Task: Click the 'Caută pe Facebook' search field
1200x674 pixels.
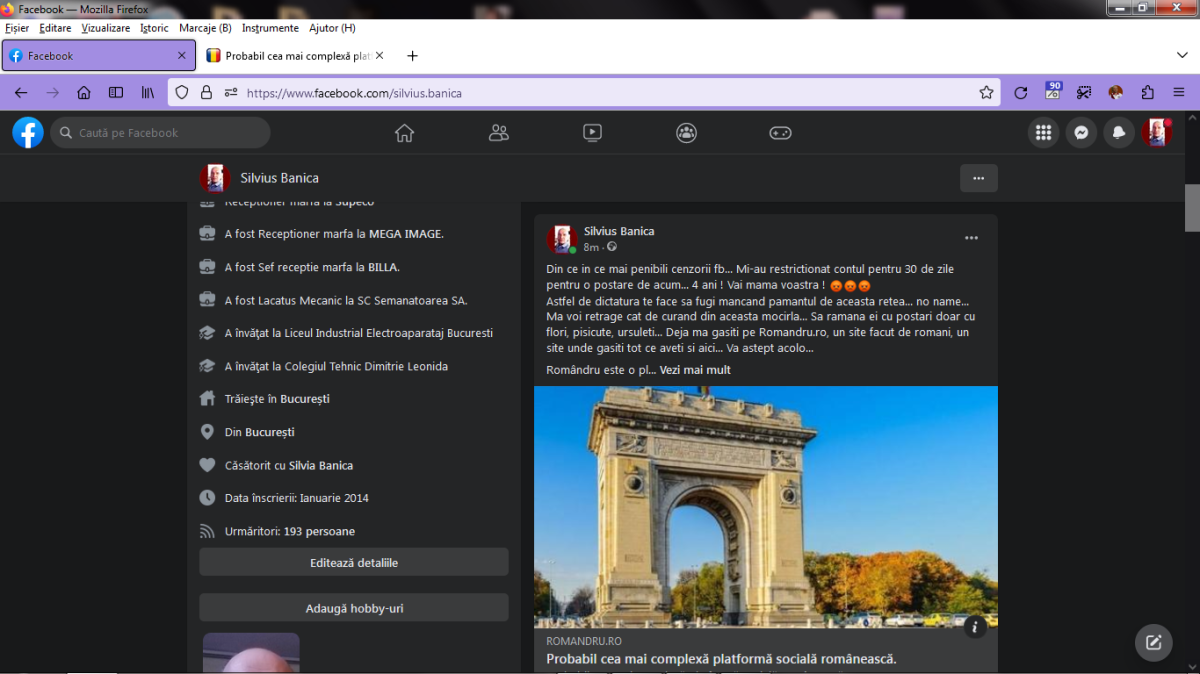Action: click(160, 132)
